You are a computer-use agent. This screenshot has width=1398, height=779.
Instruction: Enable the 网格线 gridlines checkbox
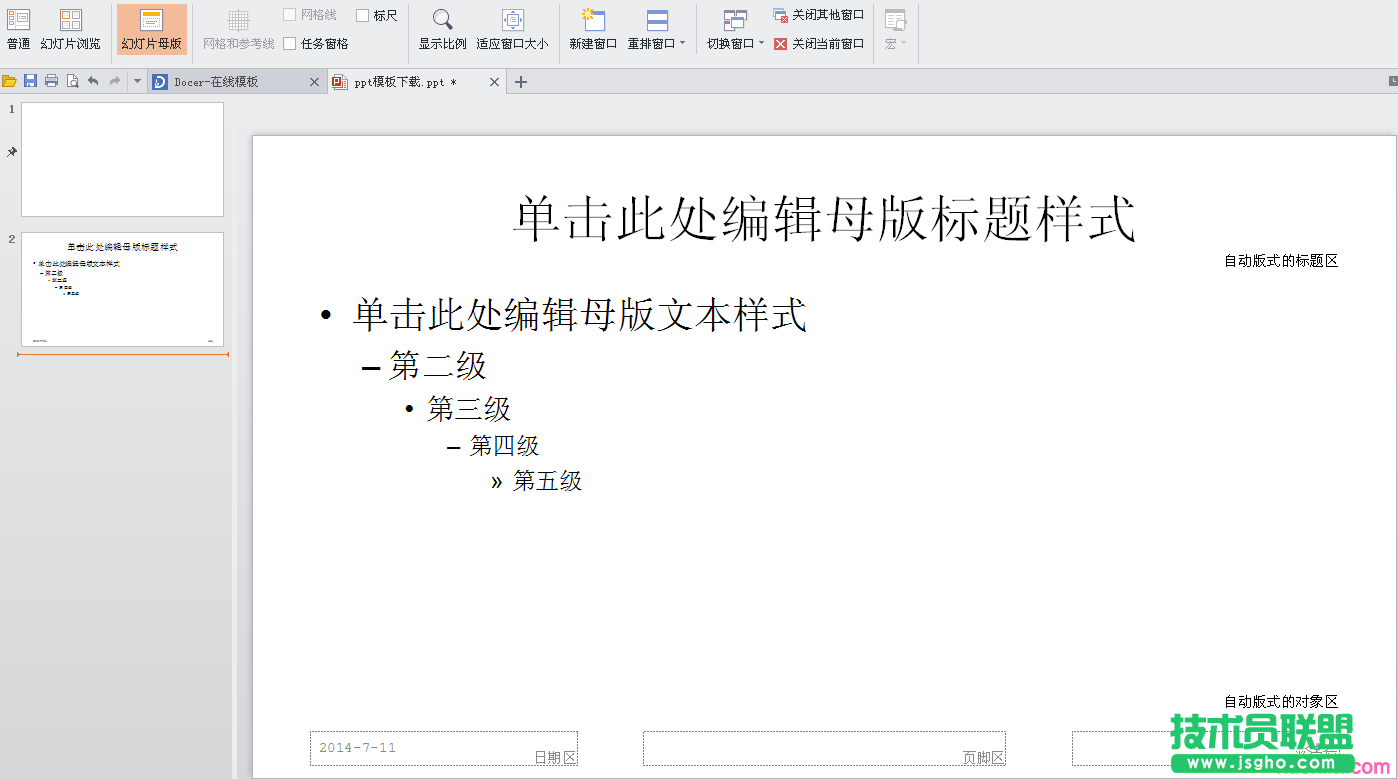(x=291, y=14)
